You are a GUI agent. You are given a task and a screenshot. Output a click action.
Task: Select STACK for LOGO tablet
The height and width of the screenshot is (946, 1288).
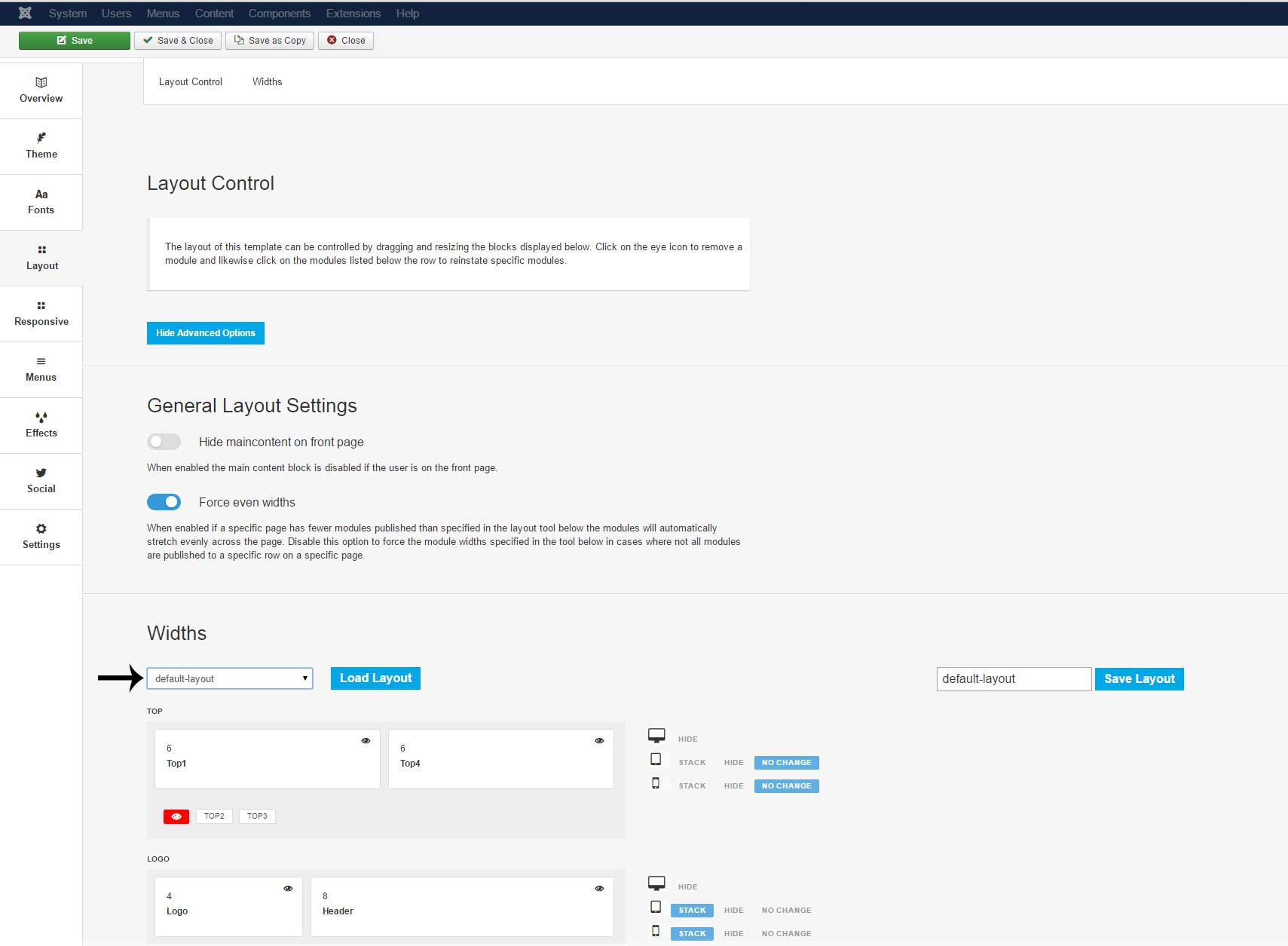click(x=692, y=911)
